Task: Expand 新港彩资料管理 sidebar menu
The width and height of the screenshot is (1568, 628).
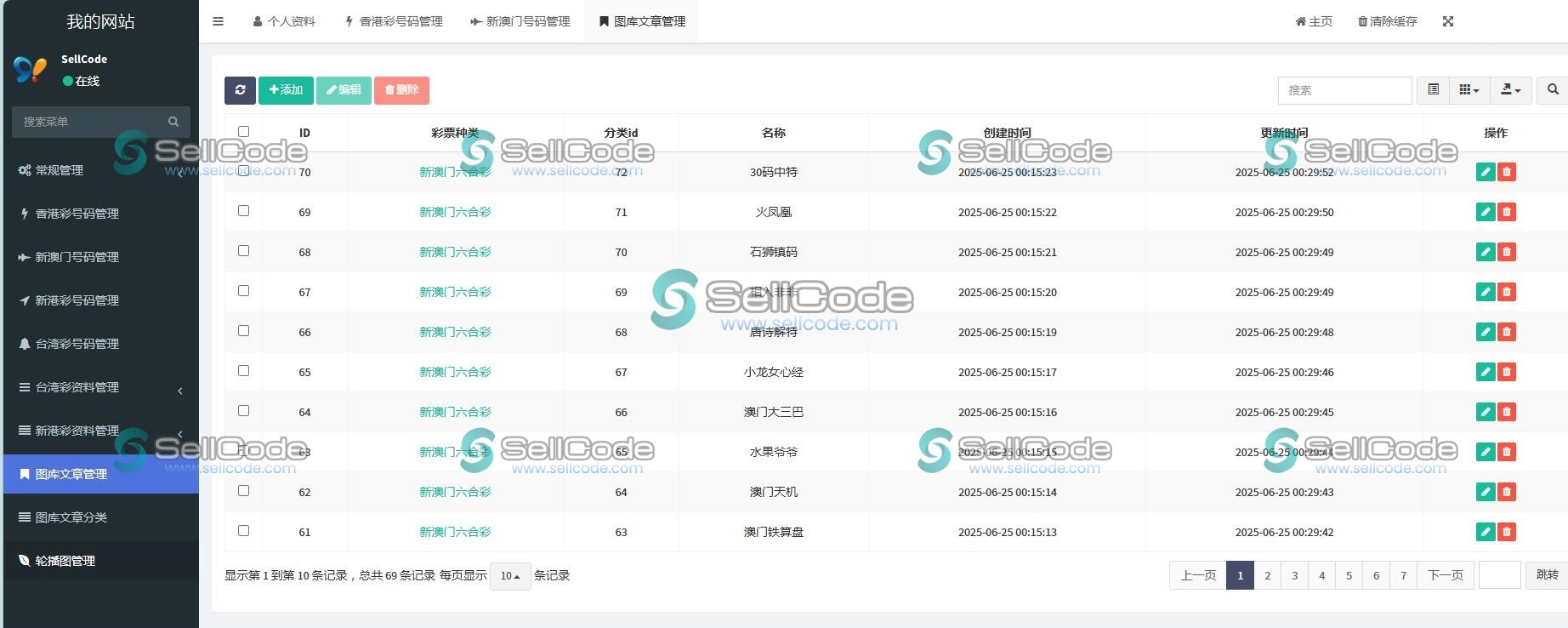Action: tap(101, 431)
